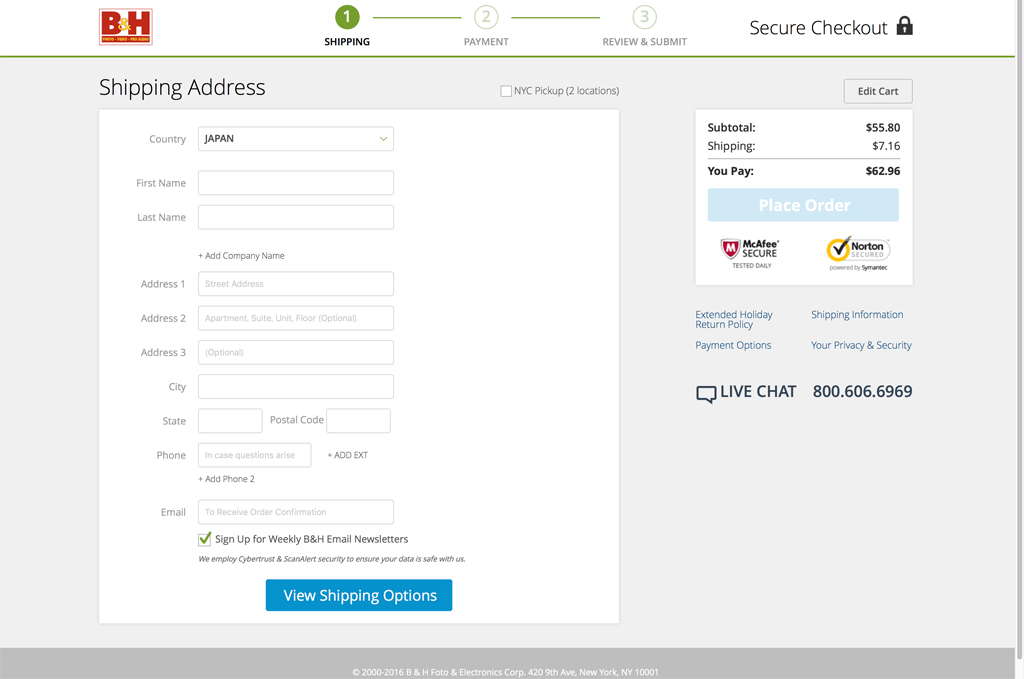Open Your Privacy & Security link
This screenshot has width=1024, height=679.
(861, 345)
